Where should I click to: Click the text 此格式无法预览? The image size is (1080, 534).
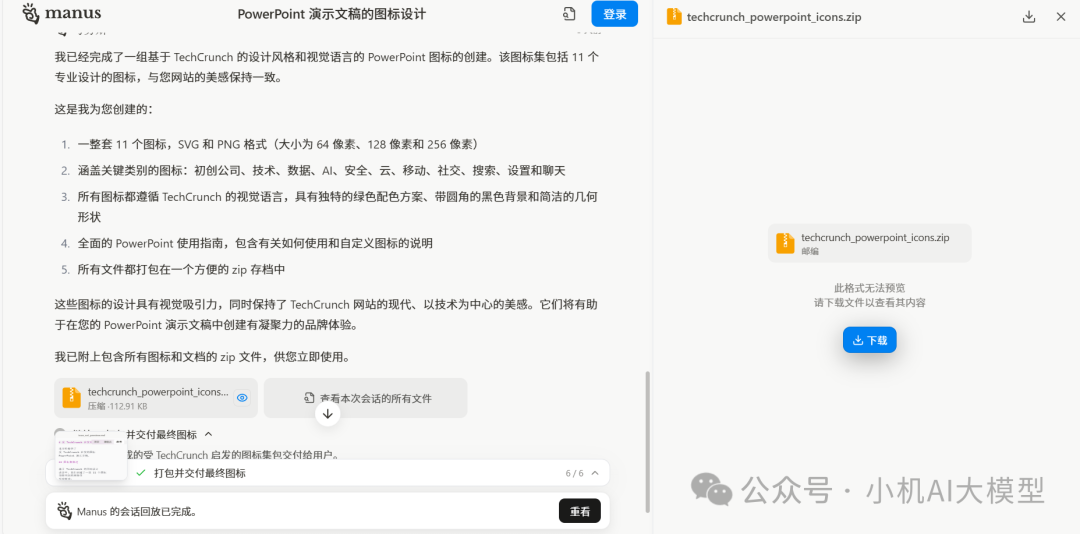tap(869, 287)
